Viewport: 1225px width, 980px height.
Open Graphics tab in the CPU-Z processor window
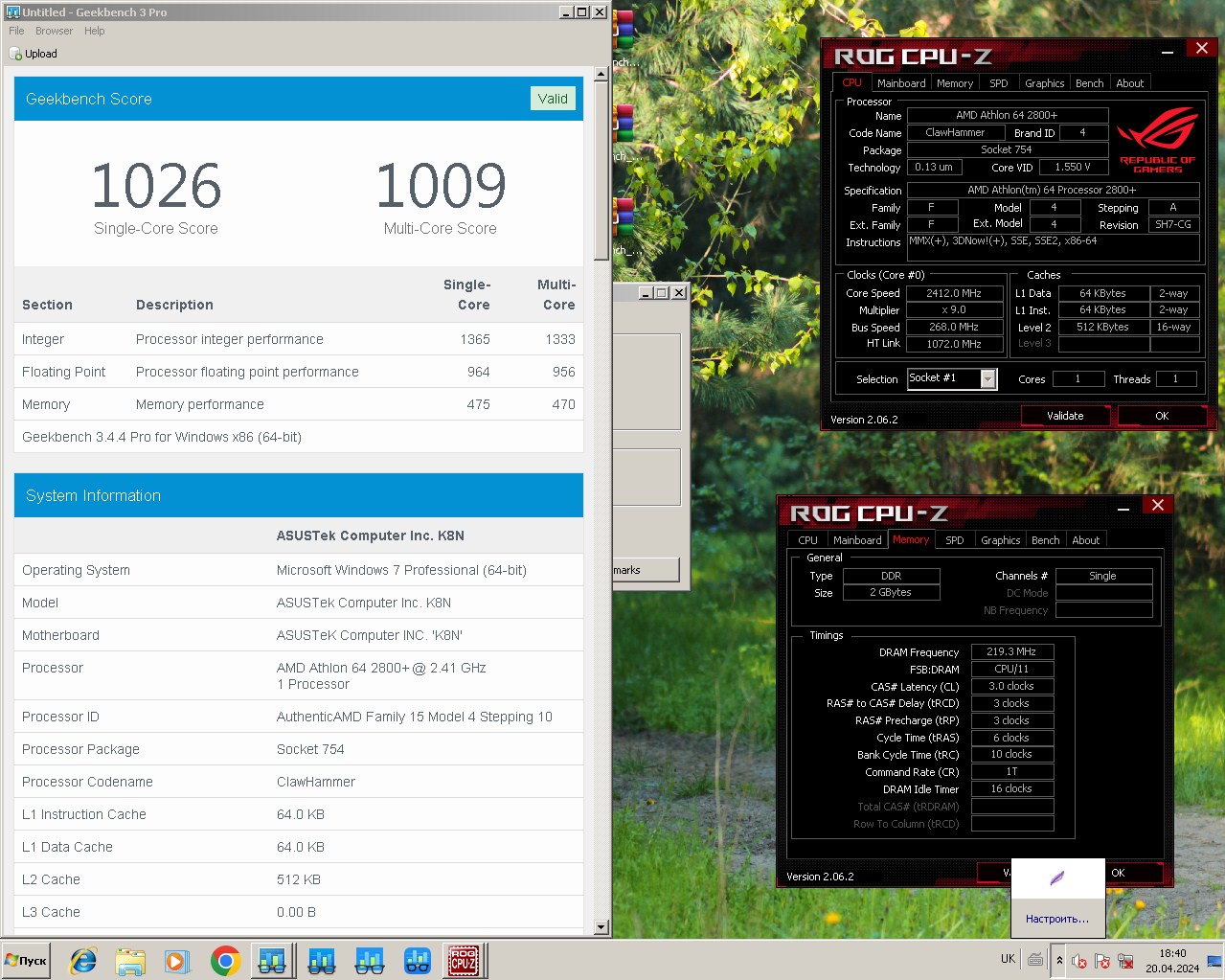click(1044, 83)
